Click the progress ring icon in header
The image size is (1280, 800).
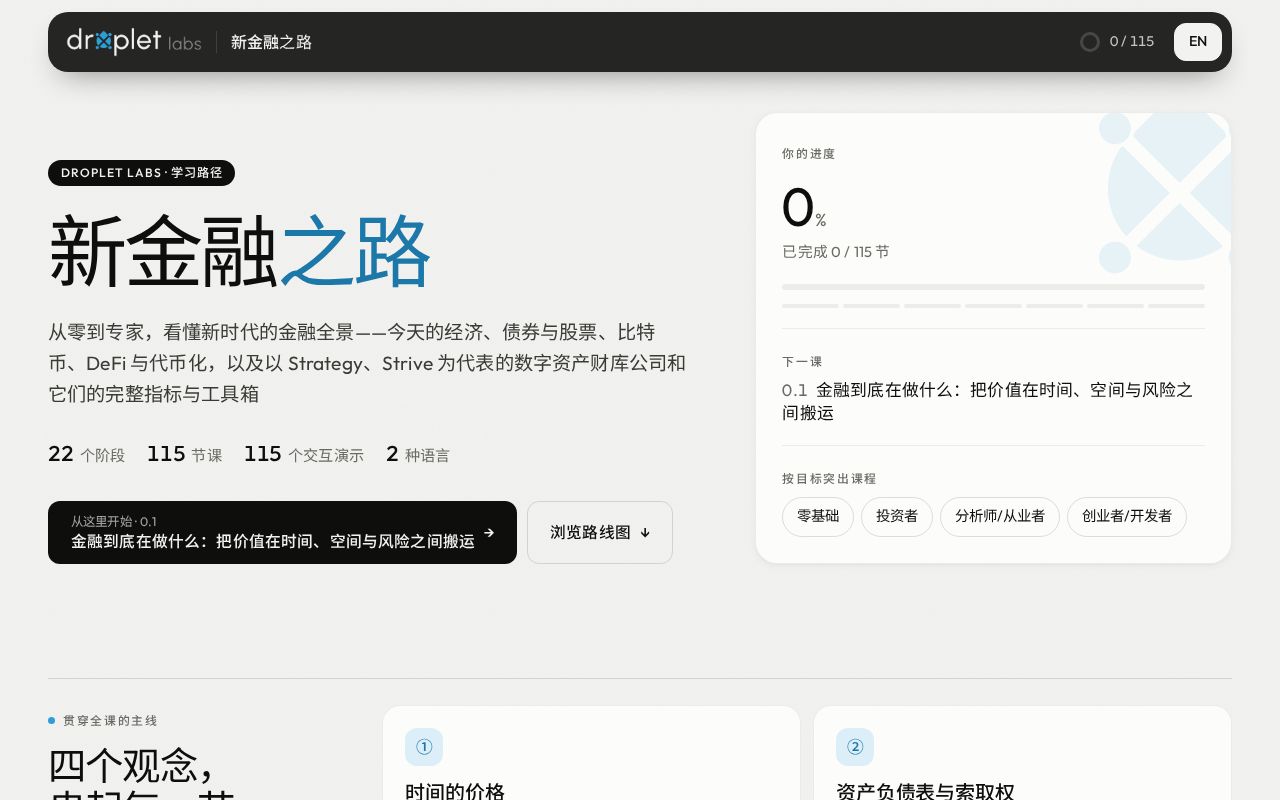(x=1090, y=42)
